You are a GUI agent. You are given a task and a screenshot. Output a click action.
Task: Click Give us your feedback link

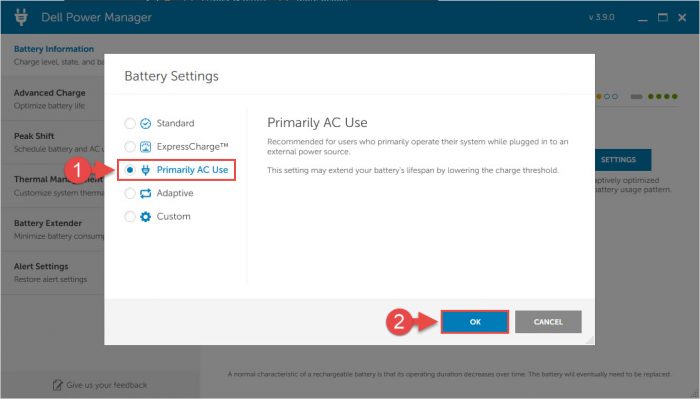tap(106, 385)
